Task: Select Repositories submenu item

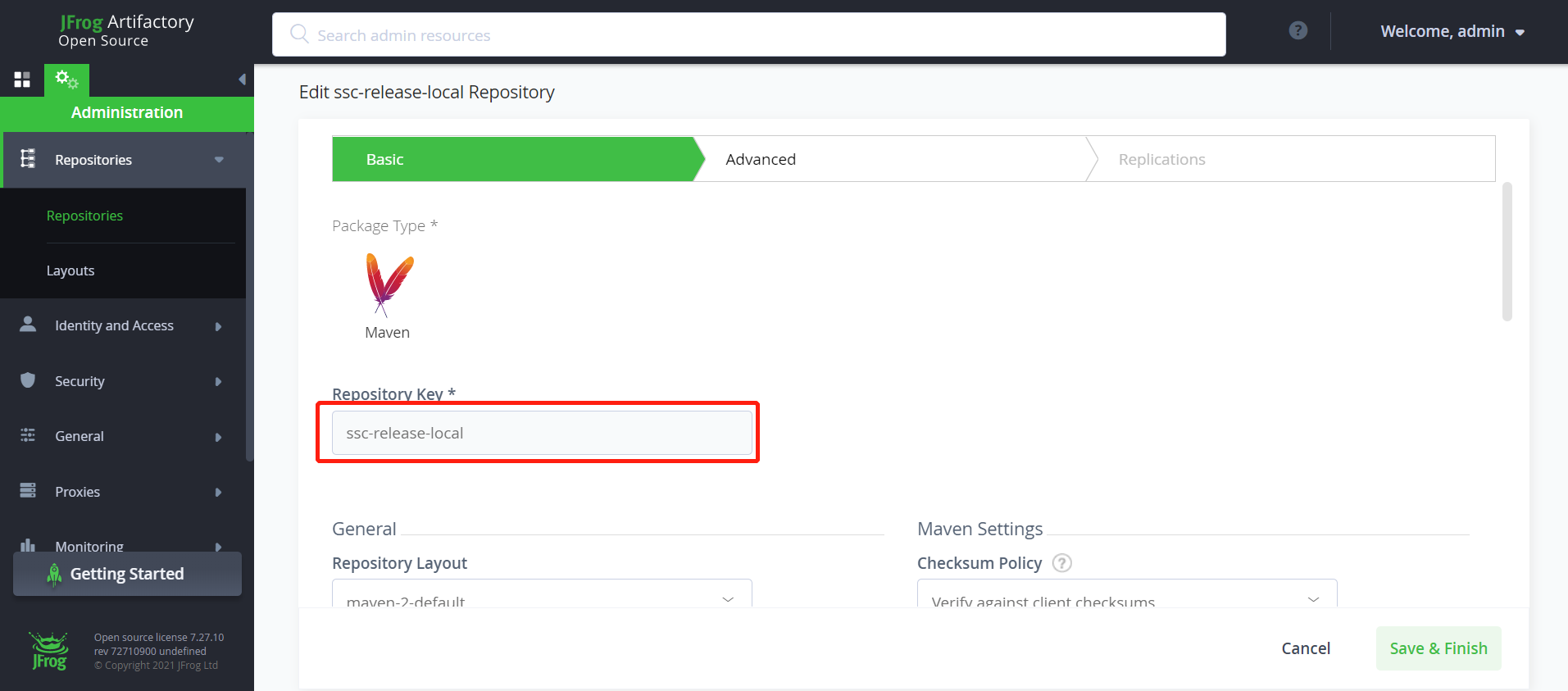Action: 84,216
